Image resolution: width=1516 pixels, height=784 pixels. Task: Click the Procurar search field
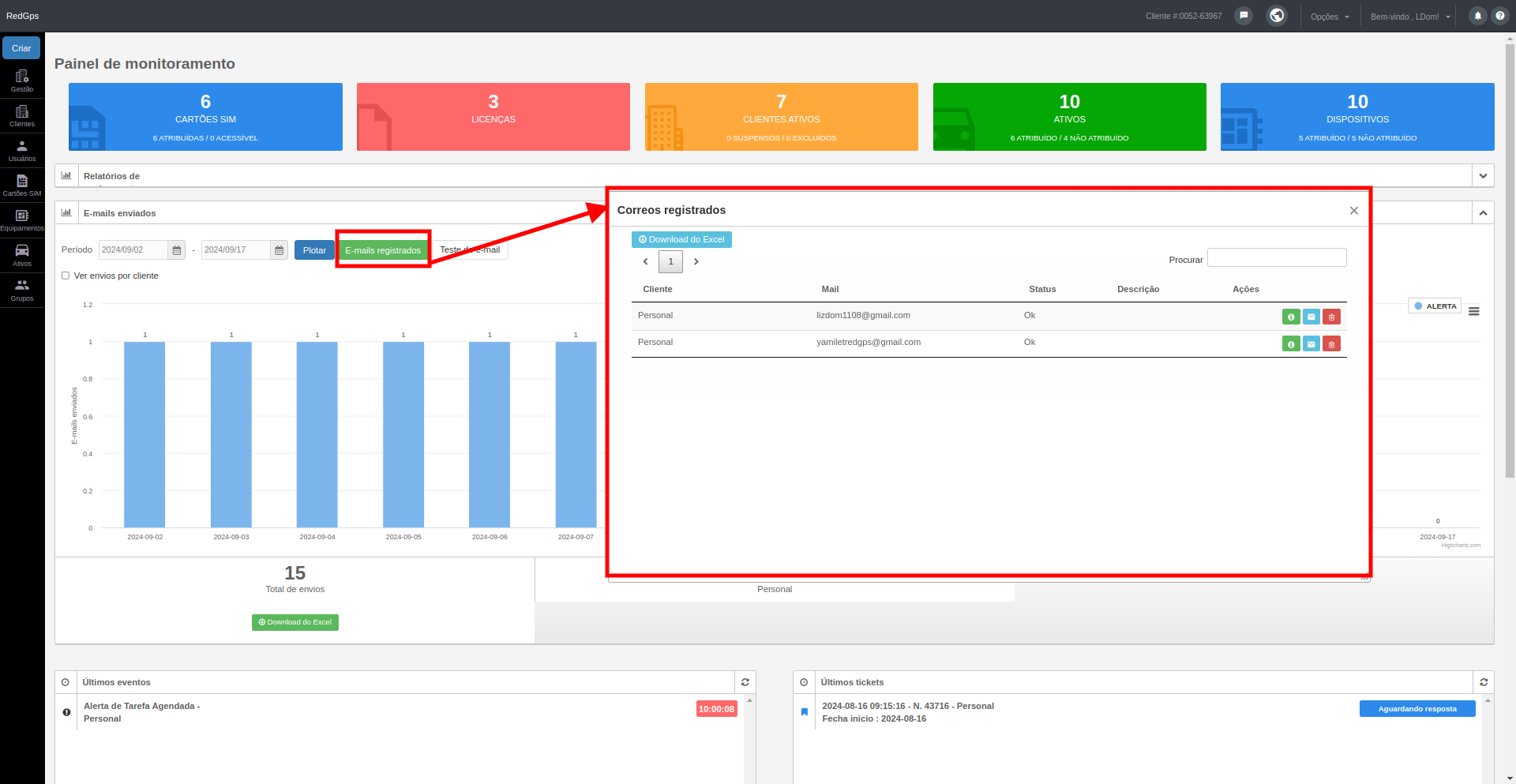[1277, 257]
